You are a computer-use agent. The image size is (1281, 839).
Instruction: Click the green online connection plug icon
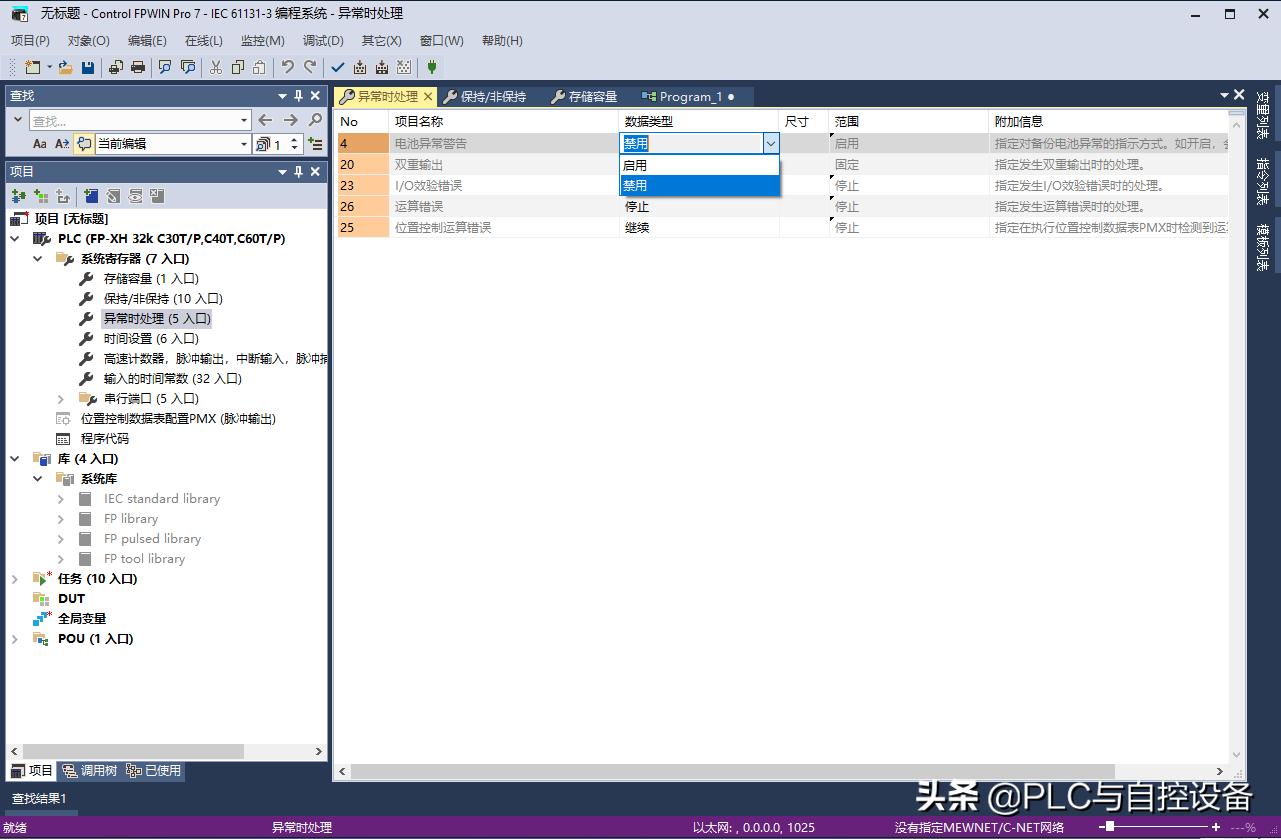(x=431, y=67)
